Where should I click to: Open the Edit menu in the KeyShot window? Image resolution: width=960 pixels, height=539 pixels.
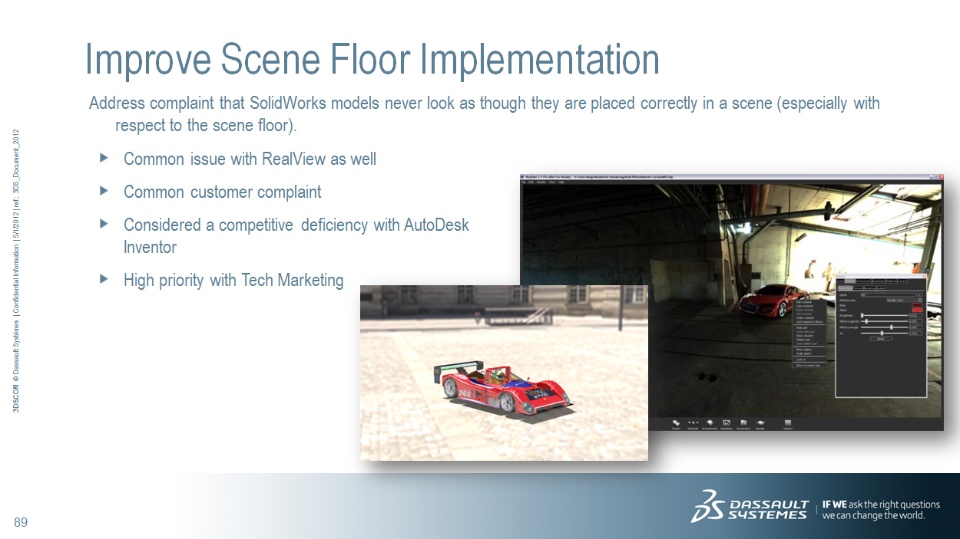pyautogui.click(x=531, y=182)
